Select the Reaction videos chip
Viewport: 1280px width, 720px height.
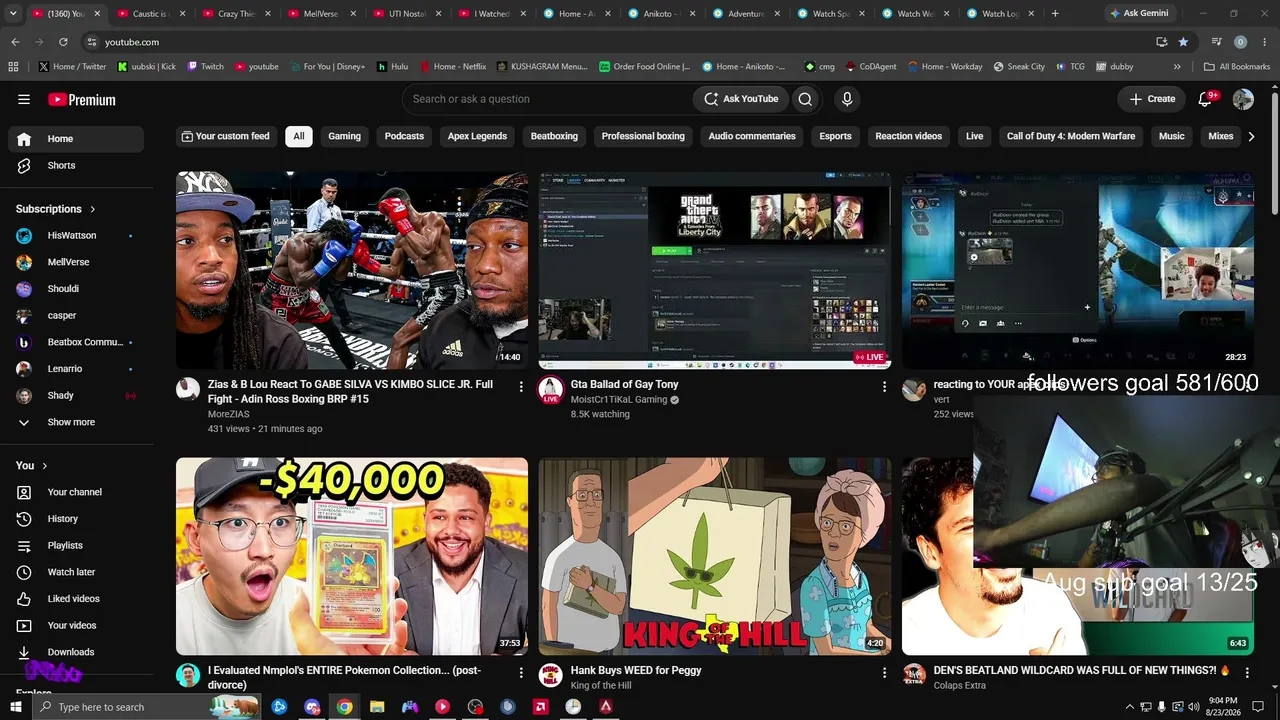click(x=908, y=136)
